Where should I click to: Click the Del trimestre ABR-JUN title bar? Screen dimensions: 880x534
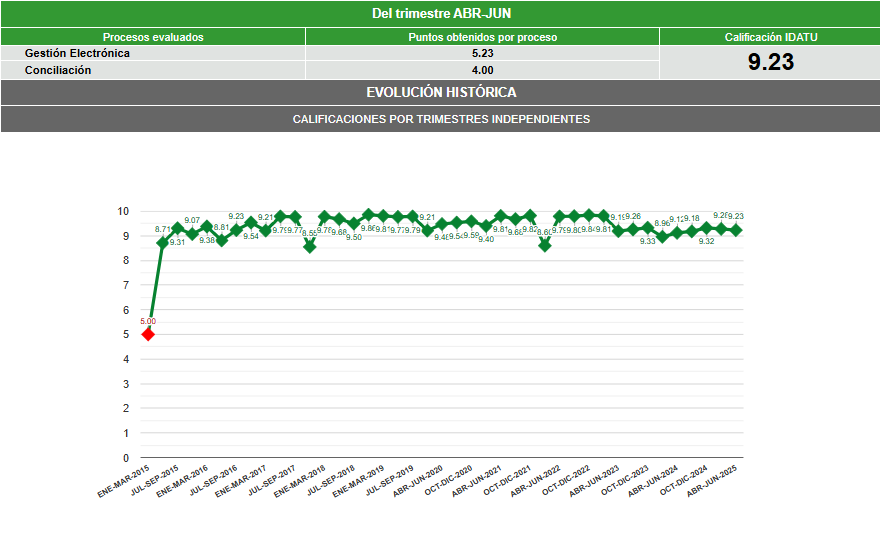[440, 13]
